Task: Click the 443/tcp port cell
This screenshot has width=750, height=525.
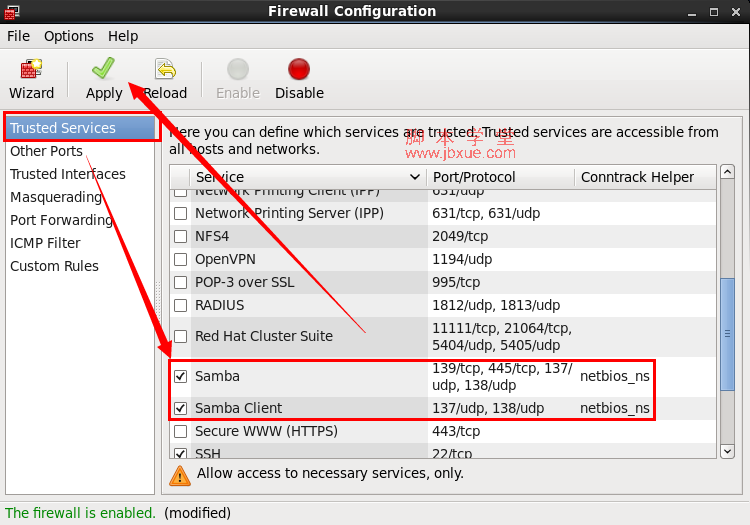Action: [x=456, y=431]
